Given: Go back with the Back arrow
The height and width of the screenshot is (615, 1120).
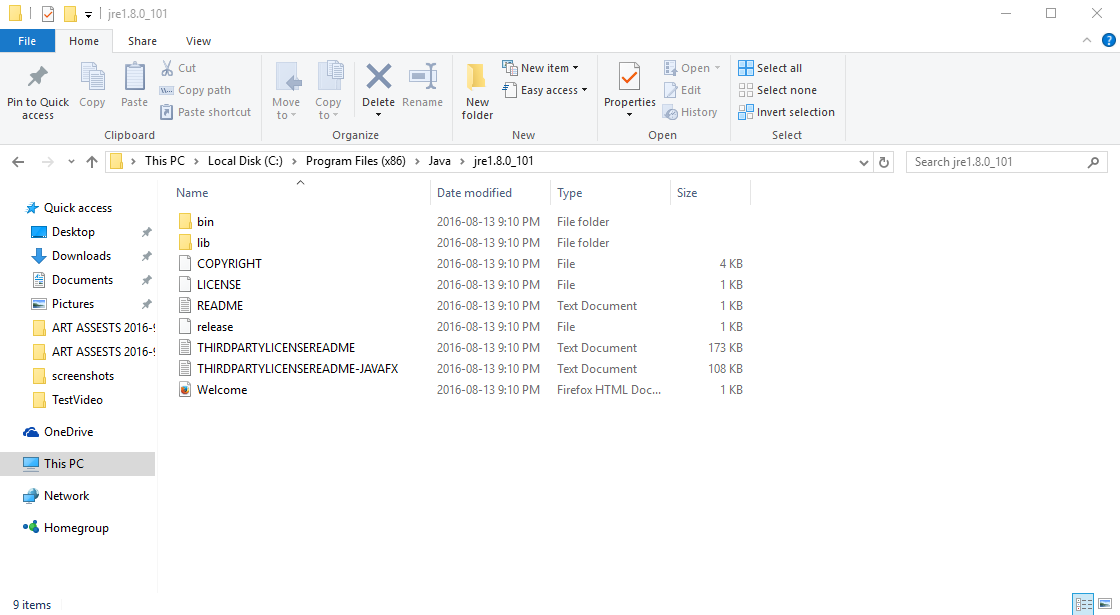Looking at the screenshot, I should click(x=19, y=162).
